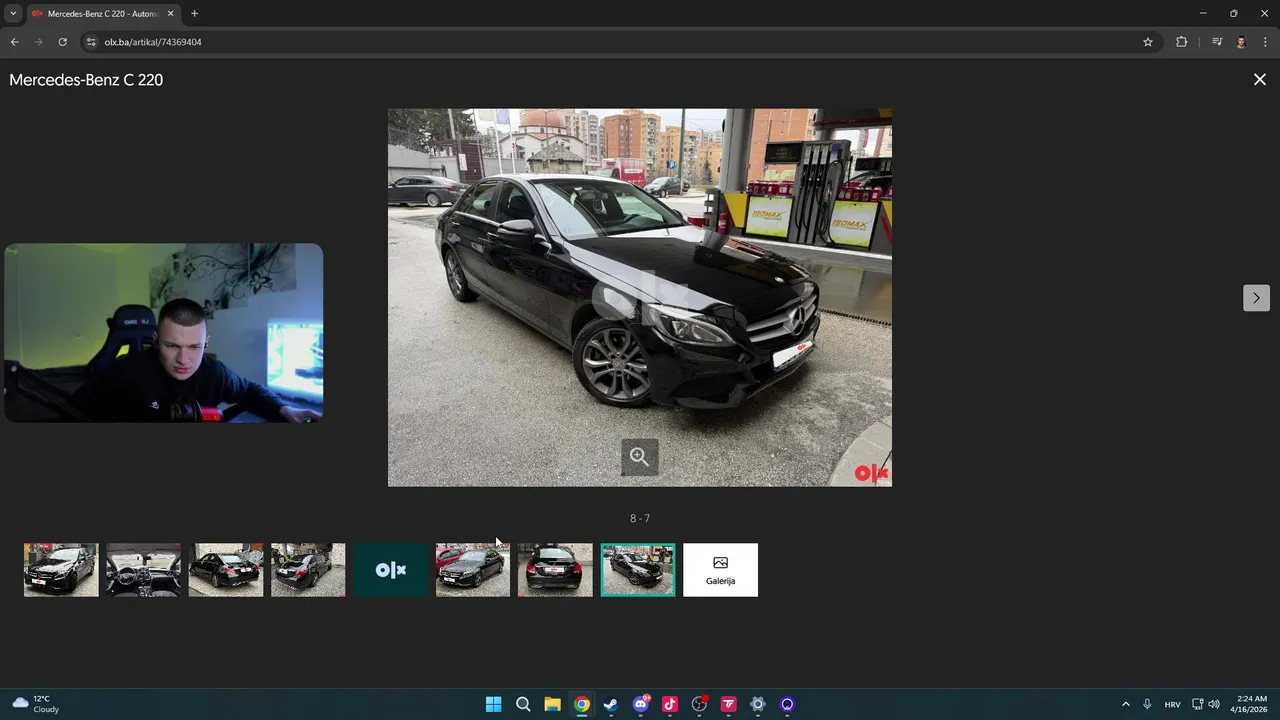
Task: Open Windows Start menu
Action: [x=493, y=704]
